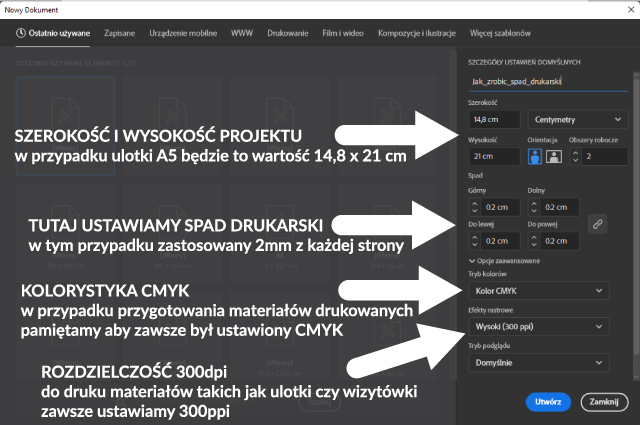Open Efekty rastrowe dropdown (300 ppi)
The height and width of the screenshot is (425, 640).
[537, 326]
